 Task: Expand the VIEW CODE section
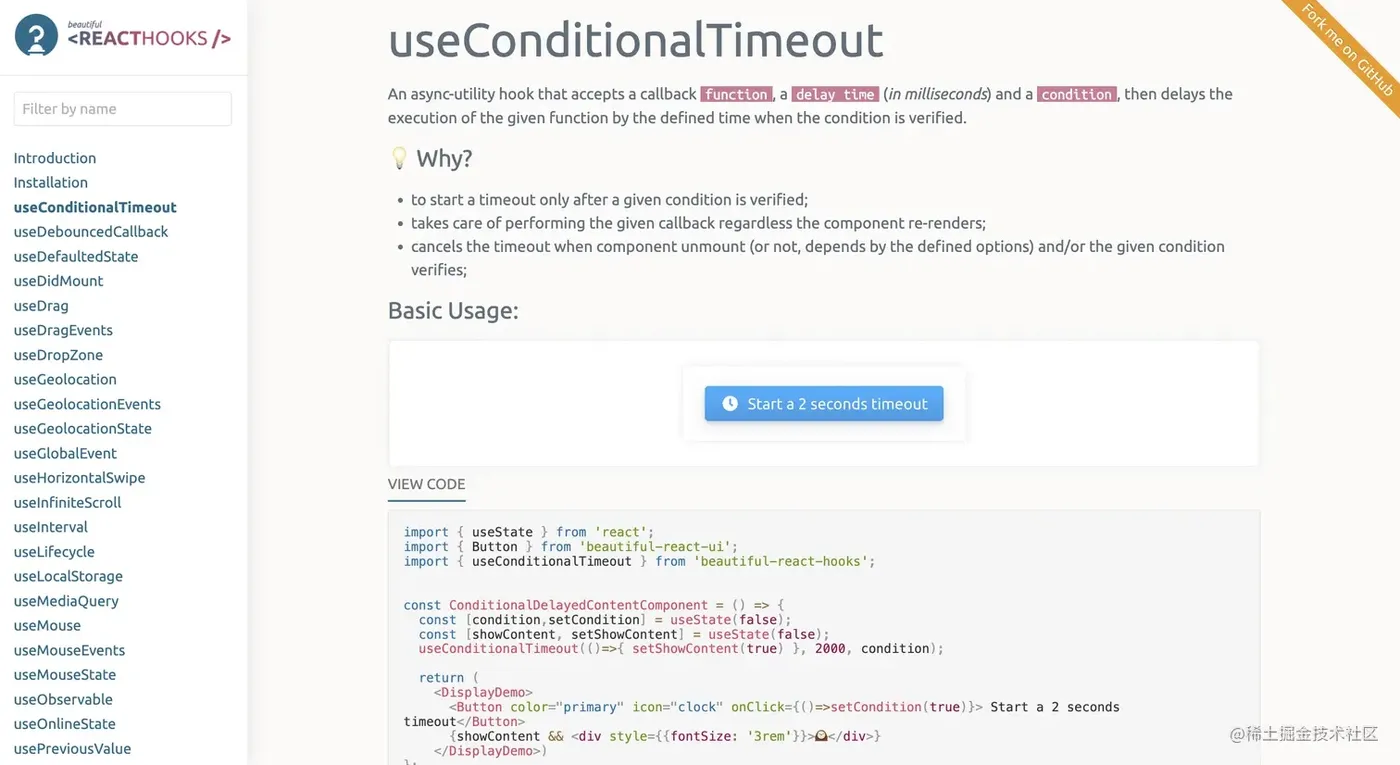click(426, 483)
